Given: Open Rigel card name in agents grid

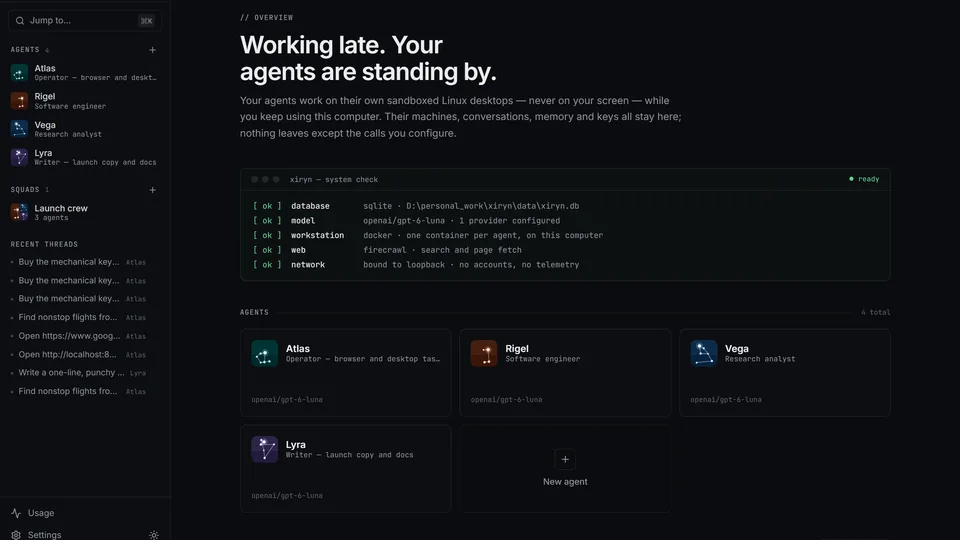Looking at the screenshot, I should (x=517, y=348).
